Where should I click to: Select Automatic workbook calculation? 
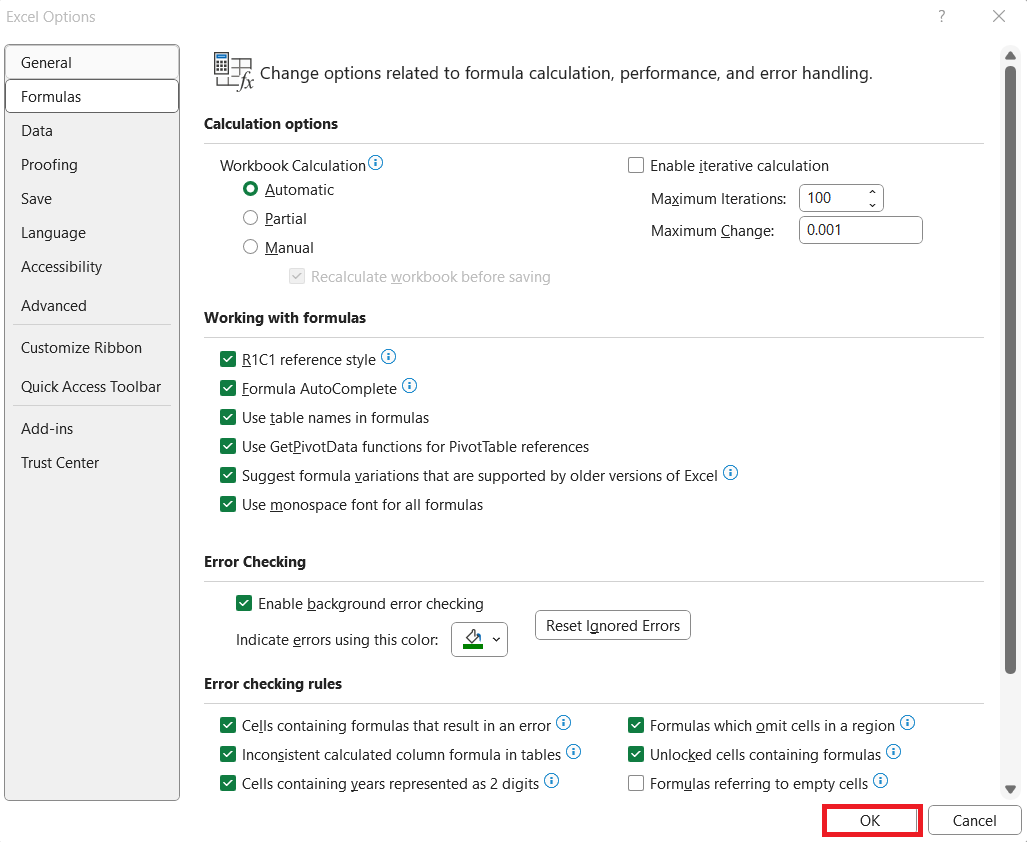click(x=250, y=189)
